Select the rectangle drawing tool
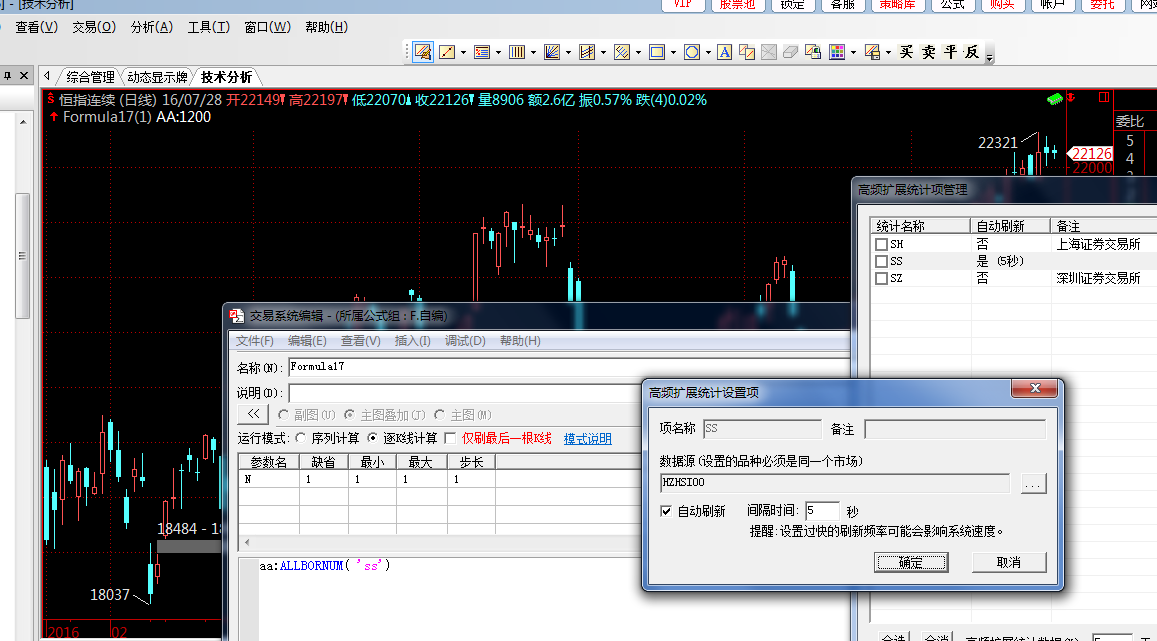This screenshot has width=1157, height=641. tap(657, 52)
